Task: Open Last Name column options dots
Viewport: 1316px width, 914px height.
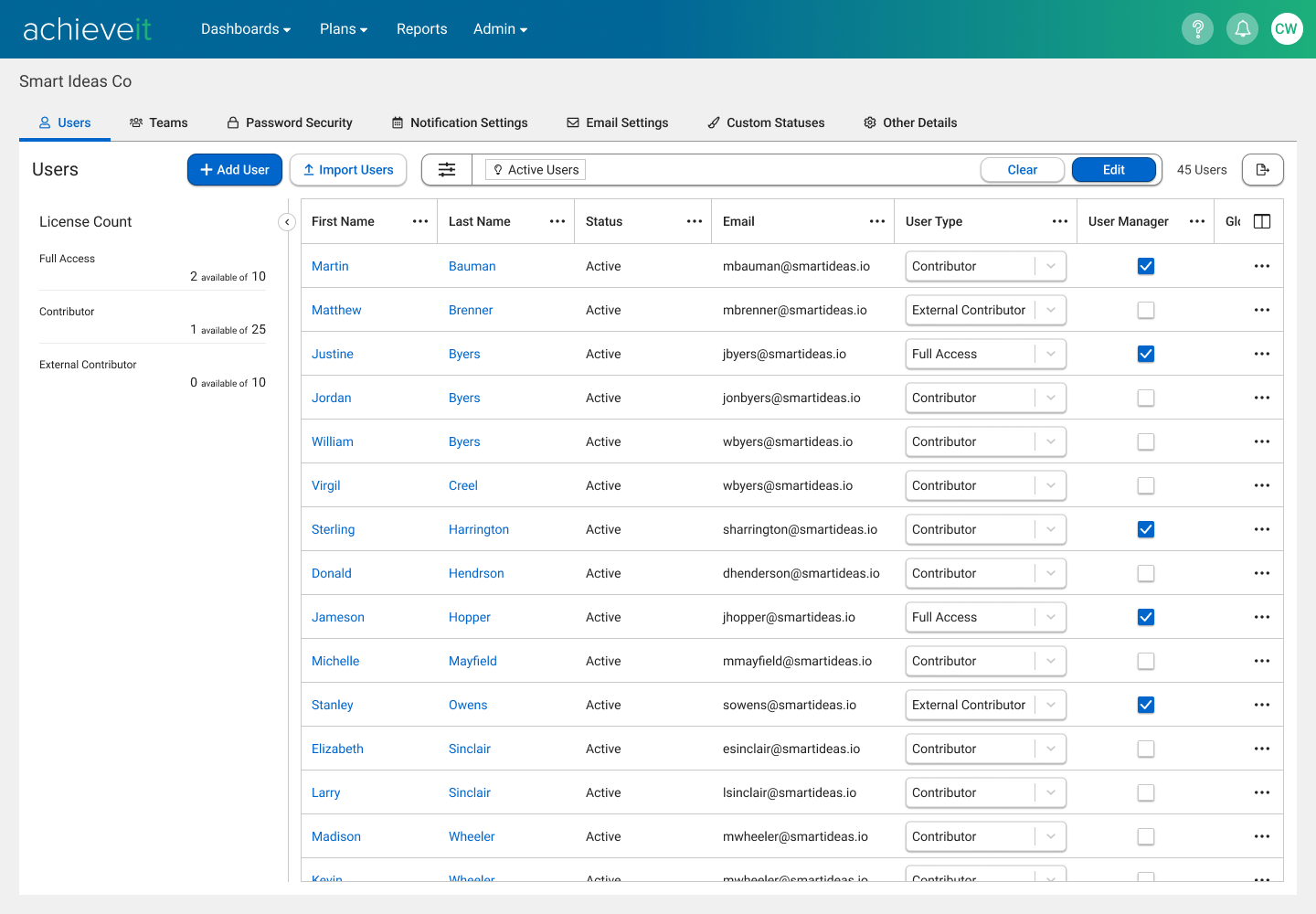Action: click(557, 221)
